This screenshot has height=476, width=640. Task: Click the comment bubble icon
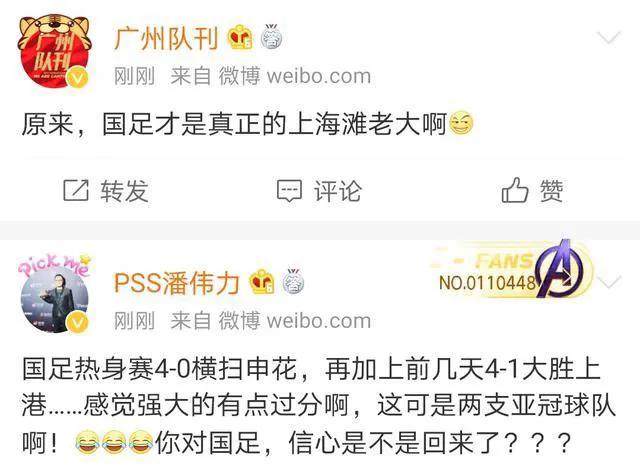pyautogui.click(x=289, y=191)
